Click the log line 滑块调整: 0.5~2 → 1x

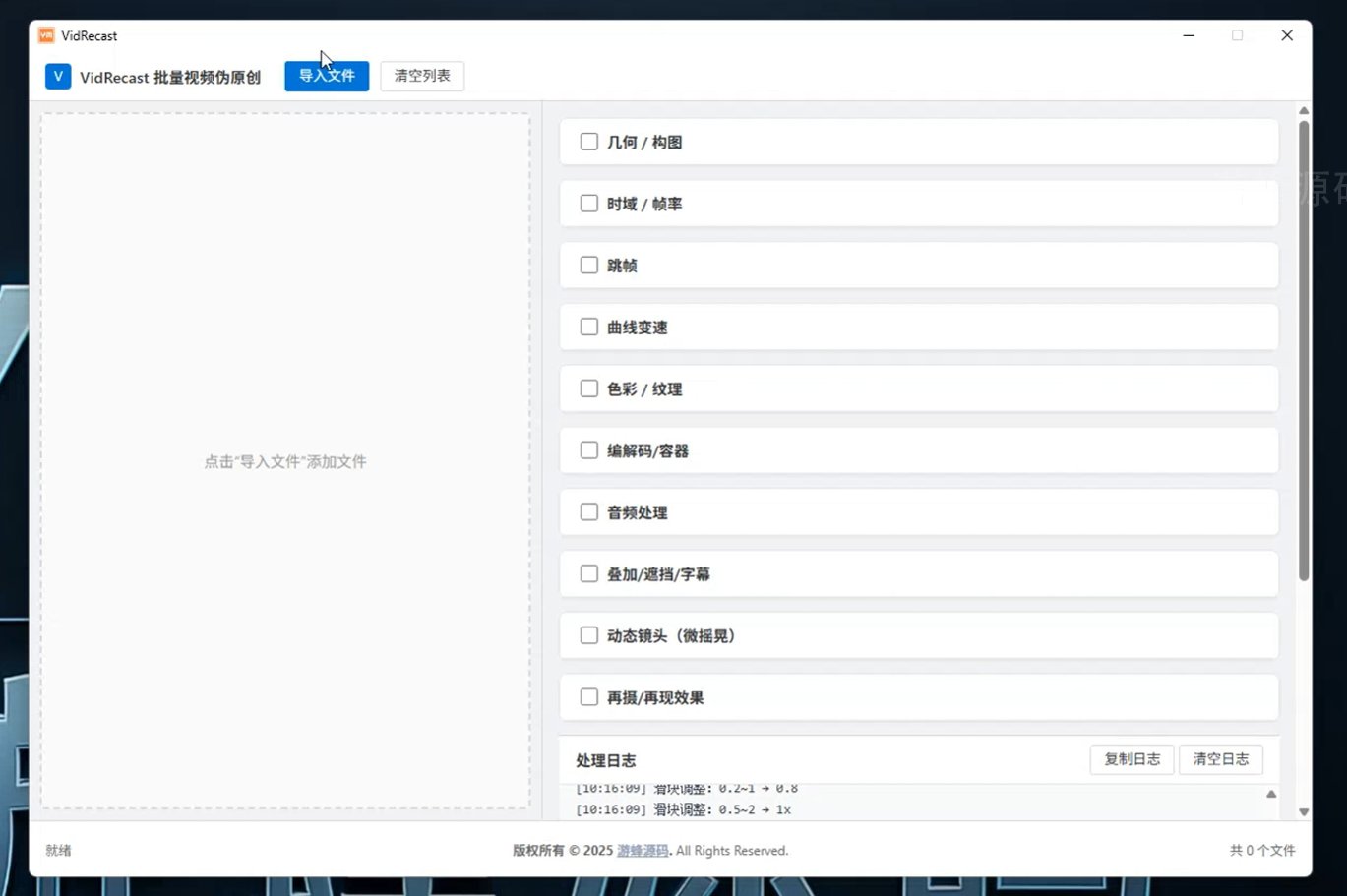[x=683, y=809]
